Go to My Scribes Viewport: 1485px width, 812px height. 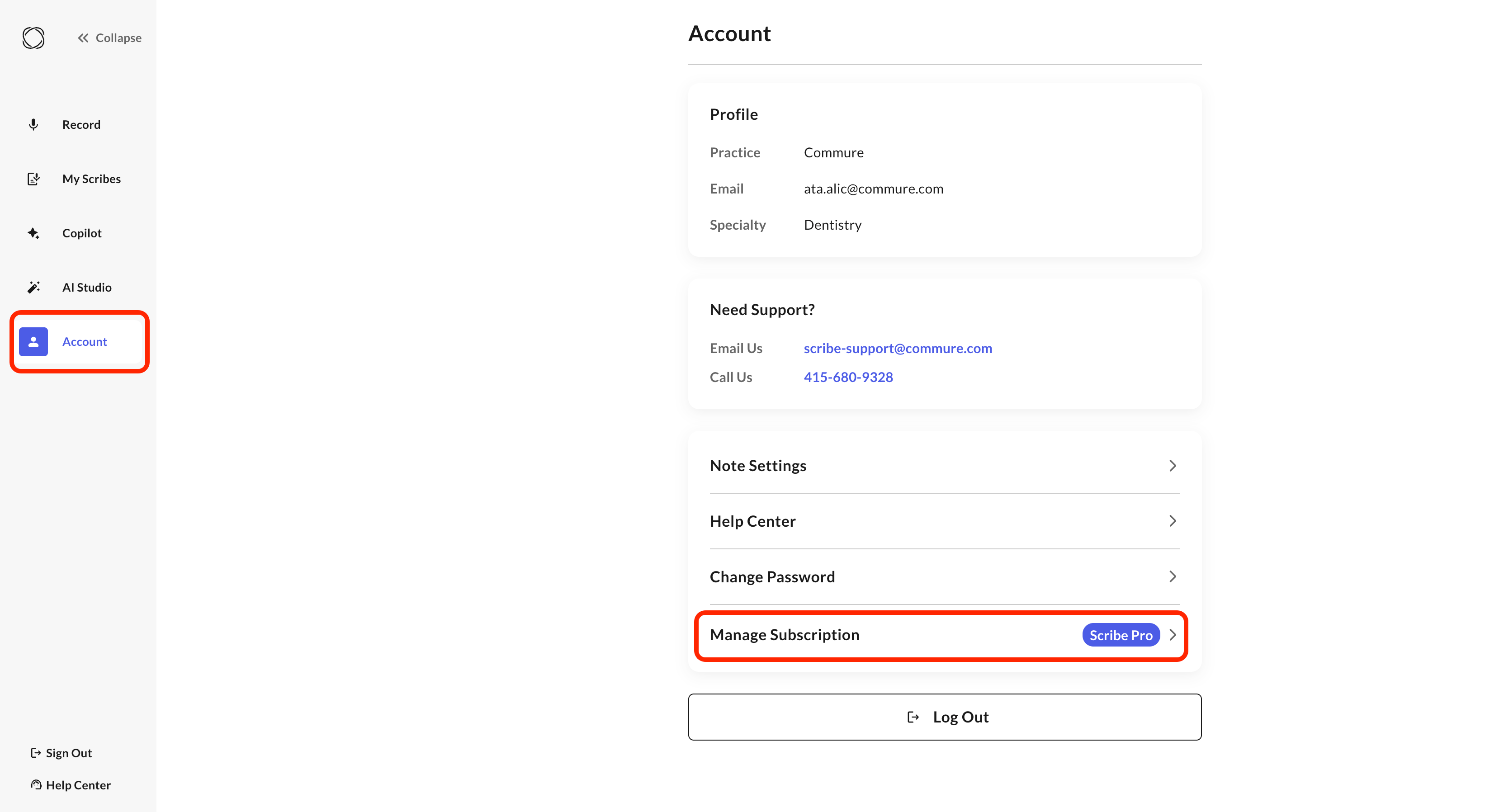78,179
